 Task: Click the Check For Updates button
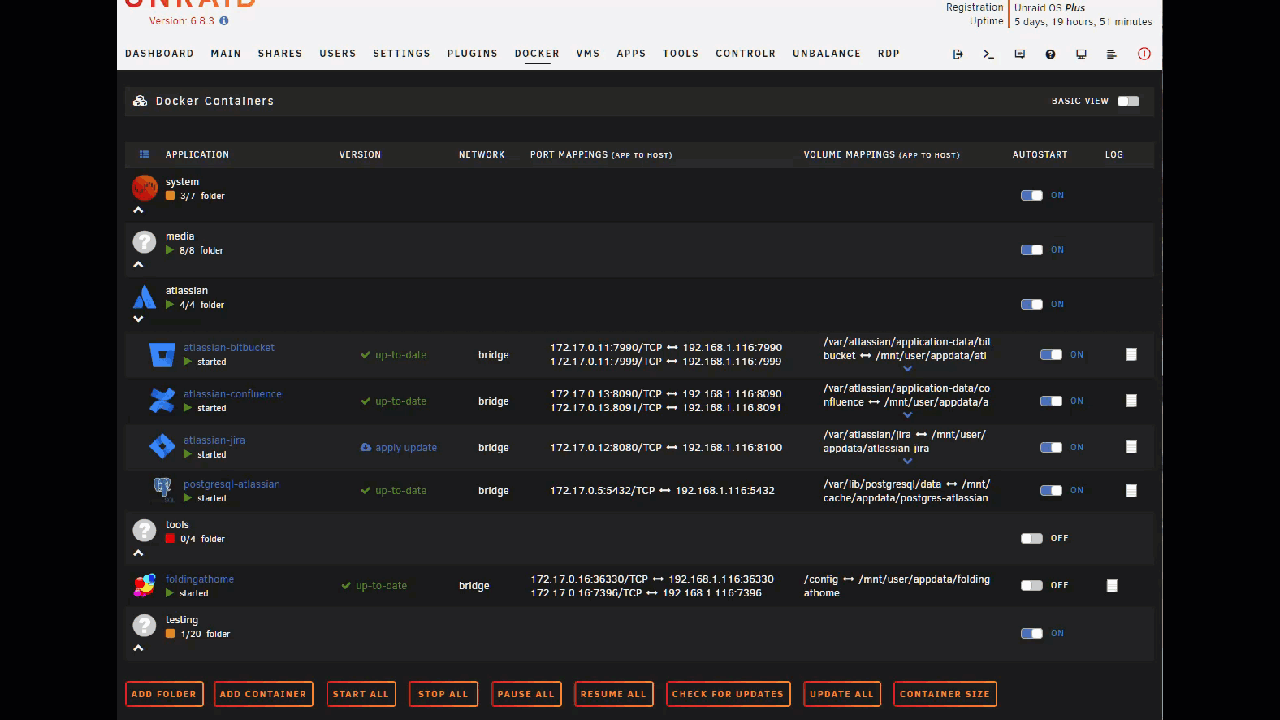[x=728, y=694]
